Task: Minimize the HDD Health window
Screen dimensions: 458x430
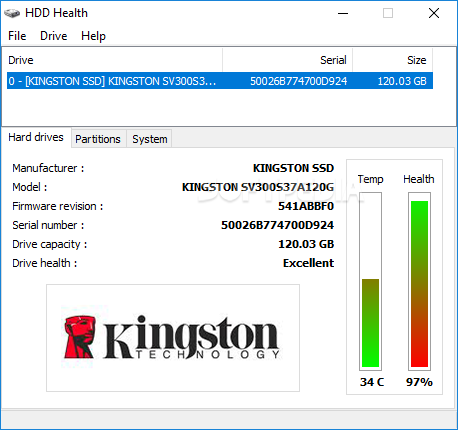Action: coord(343,13)
